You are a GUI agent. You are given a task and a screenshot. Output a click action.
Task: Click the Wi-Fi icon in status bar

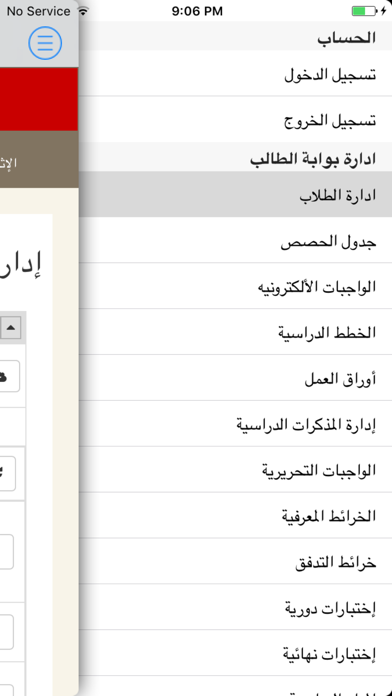tap(83, 11)
